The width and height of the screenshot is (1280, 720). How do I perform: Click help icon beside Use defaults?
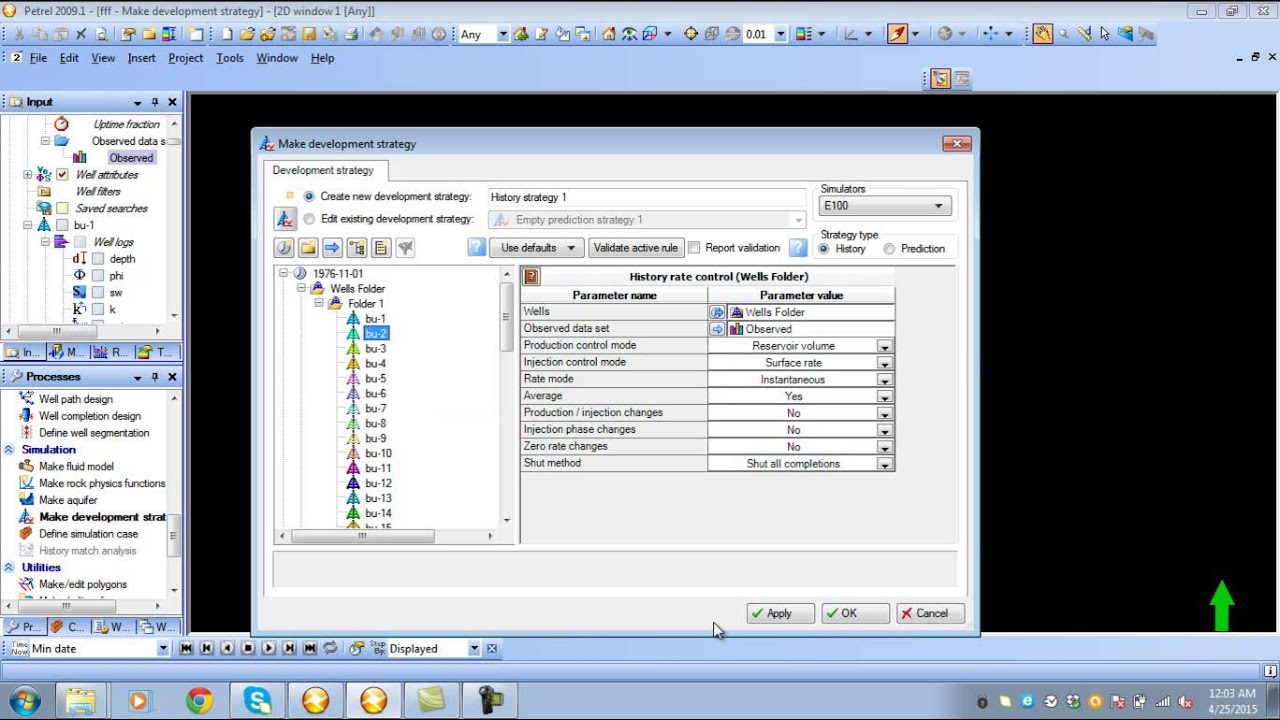coord(476,248)
